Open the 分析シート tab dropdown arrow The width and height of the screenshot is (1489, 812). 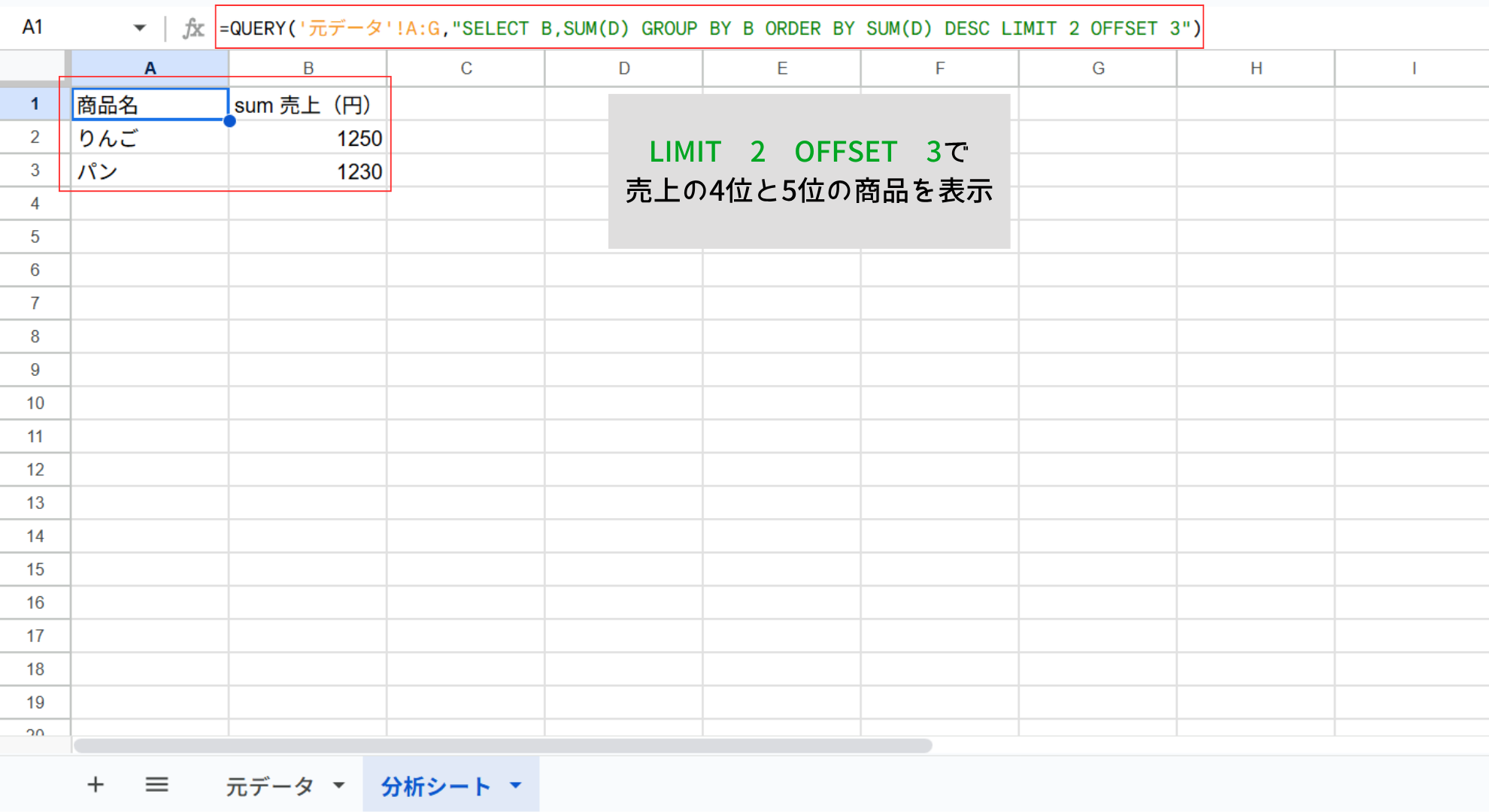[516, 786]
